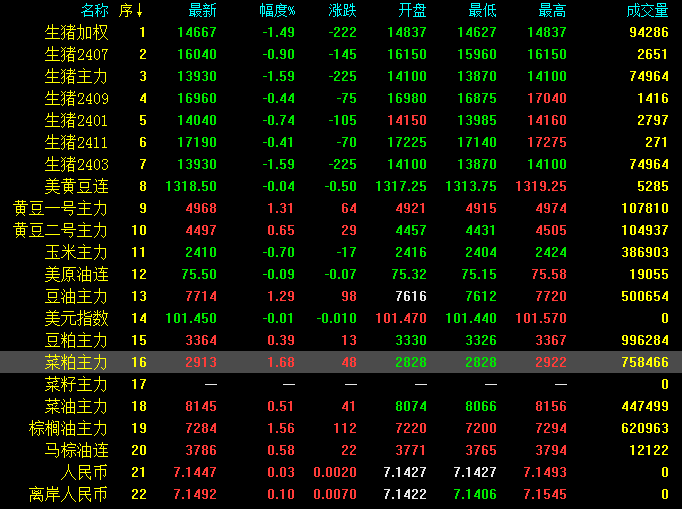
Task: Select the 菜油主力 row name
Action: 77,406
